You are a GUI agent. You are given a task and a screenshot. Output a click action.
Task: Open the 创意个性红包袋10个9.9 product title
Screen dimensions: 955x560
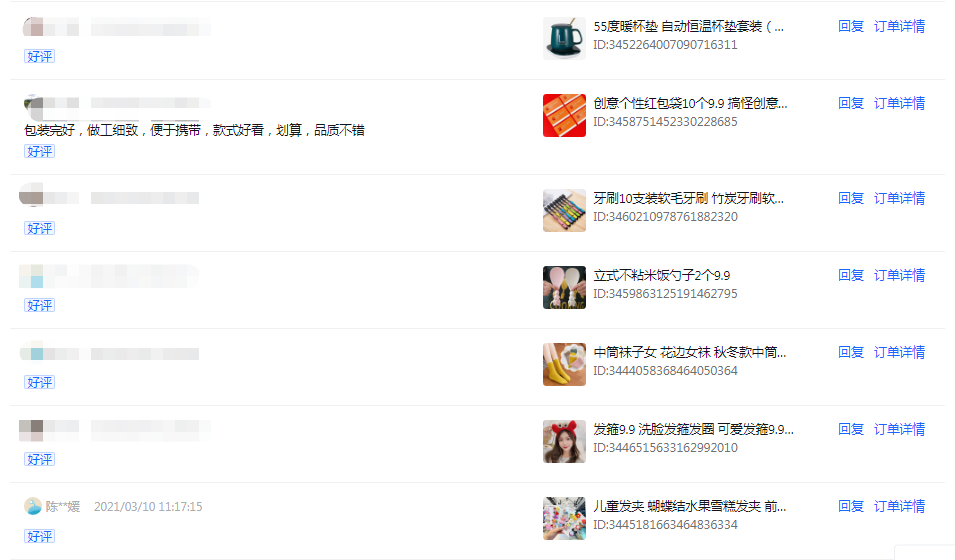point(690,103)
